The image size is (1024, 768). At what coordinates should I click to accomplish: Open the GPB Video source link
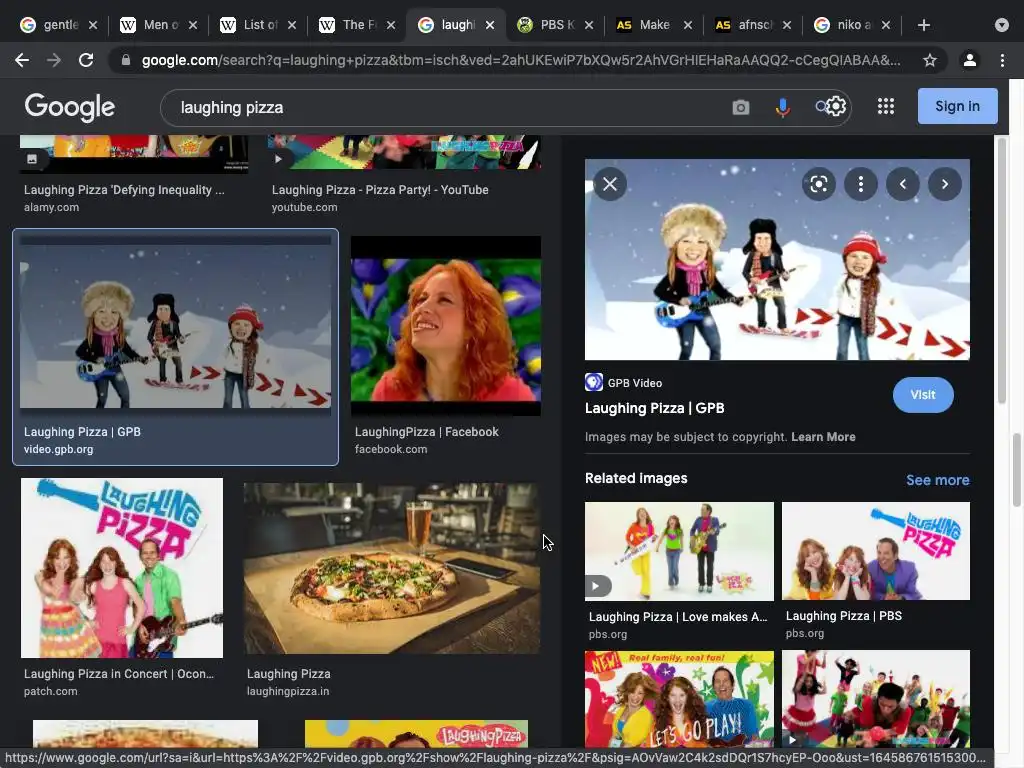point(624,383)
